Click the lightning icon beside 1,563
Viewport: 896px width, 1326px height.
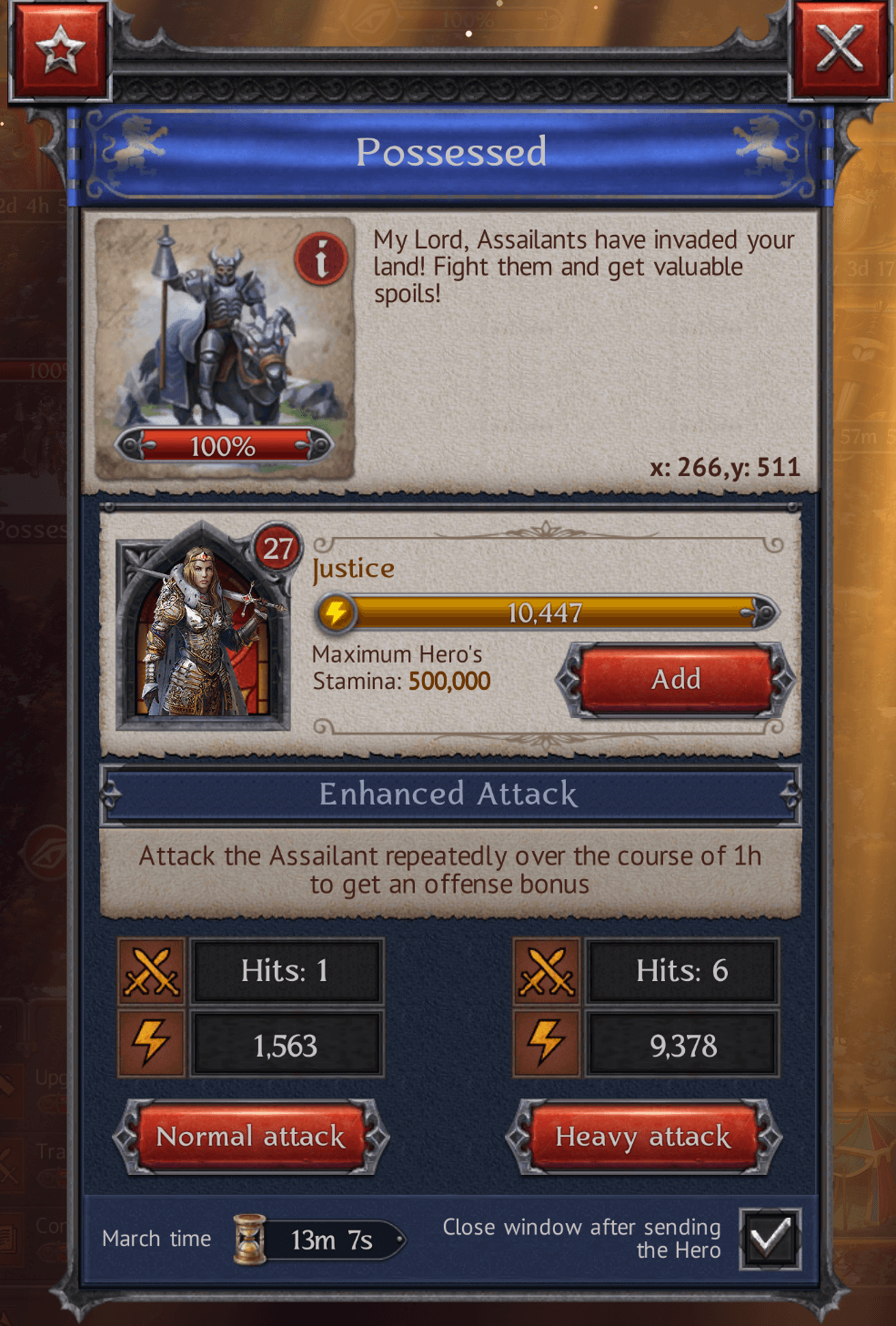click(152, 1043)
